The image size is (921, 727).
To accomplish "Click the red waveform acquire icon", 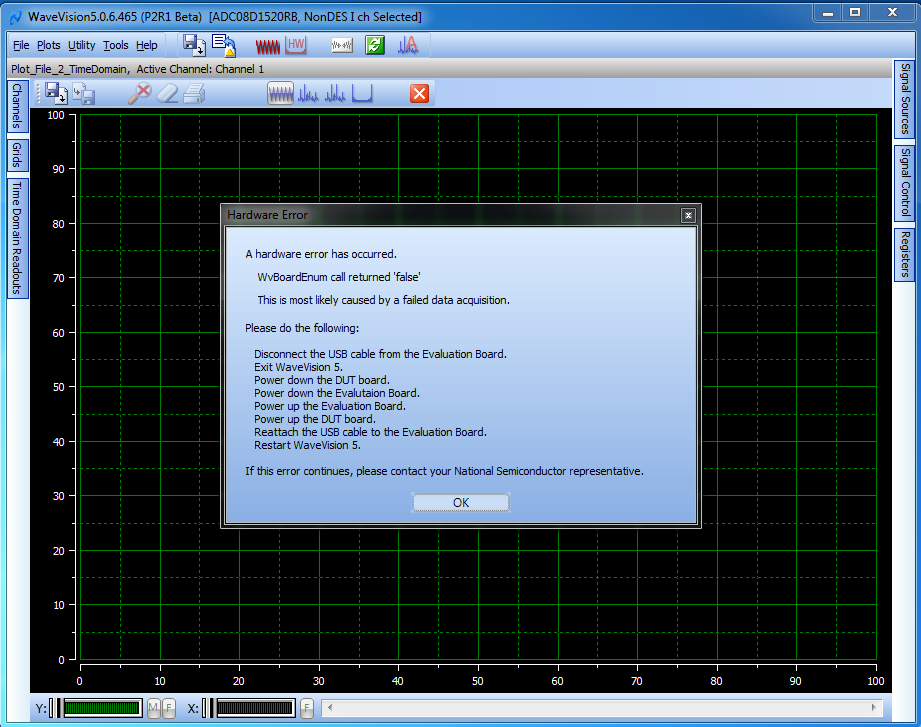I will pyautogui.click(x=268, y=46).
